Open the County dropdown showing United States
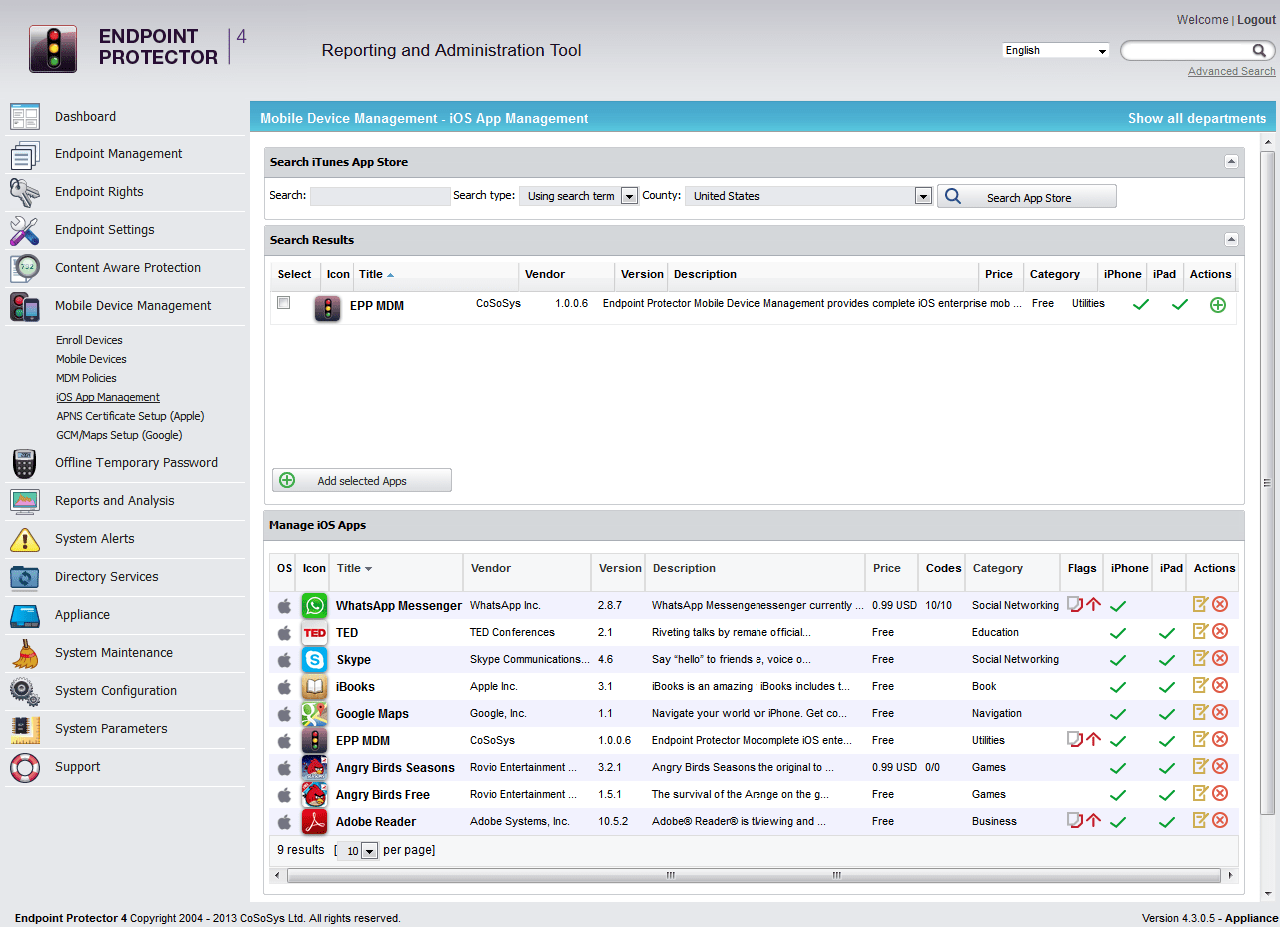Screen dimensions: 1280x927 (x=922, y=196)
